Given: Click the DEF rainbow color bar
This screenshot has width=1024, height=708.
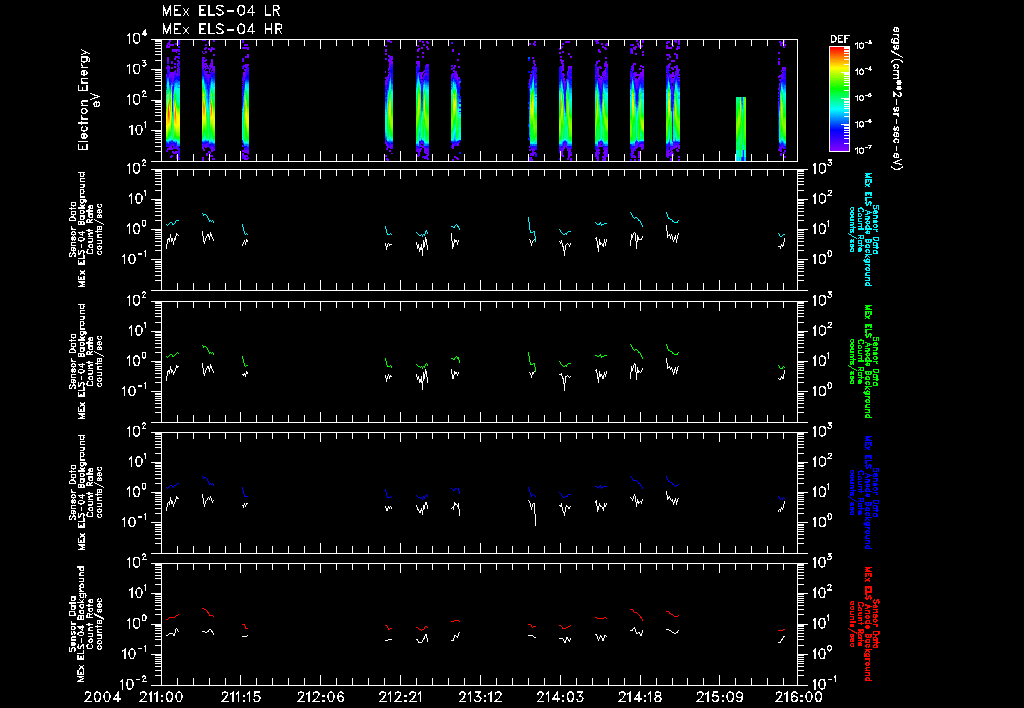Looking at the screenshot, I should point(839,98).
